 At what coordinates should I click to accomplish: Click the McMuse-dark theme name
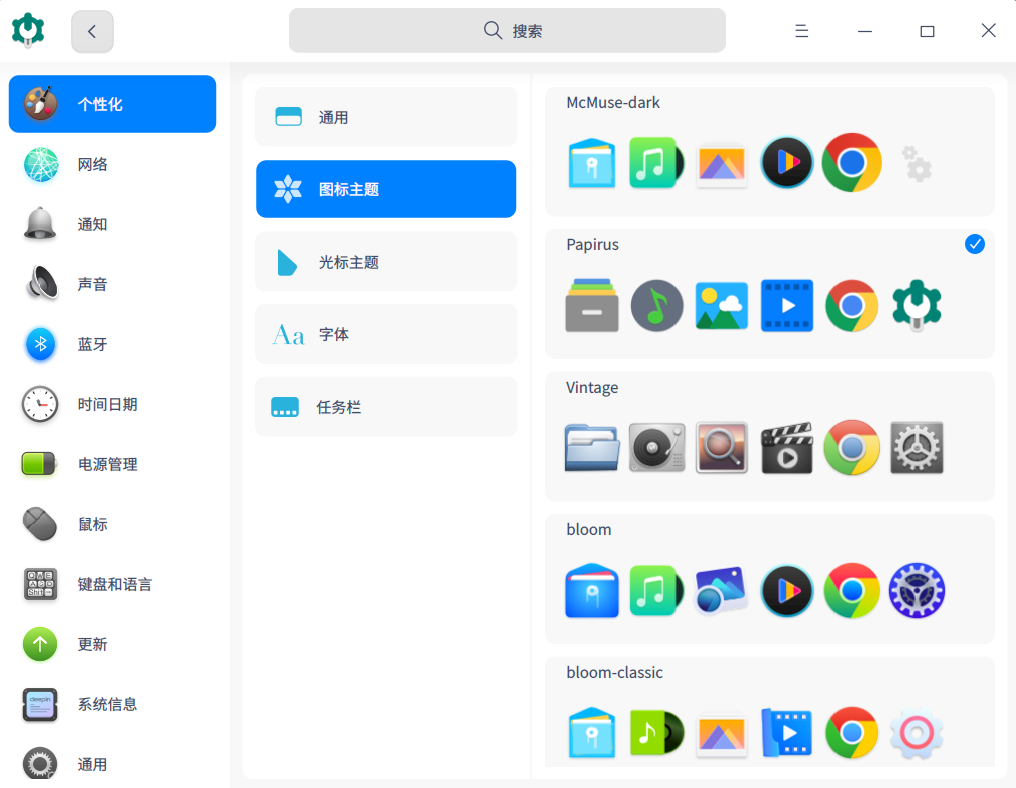[x=613, y=102]
